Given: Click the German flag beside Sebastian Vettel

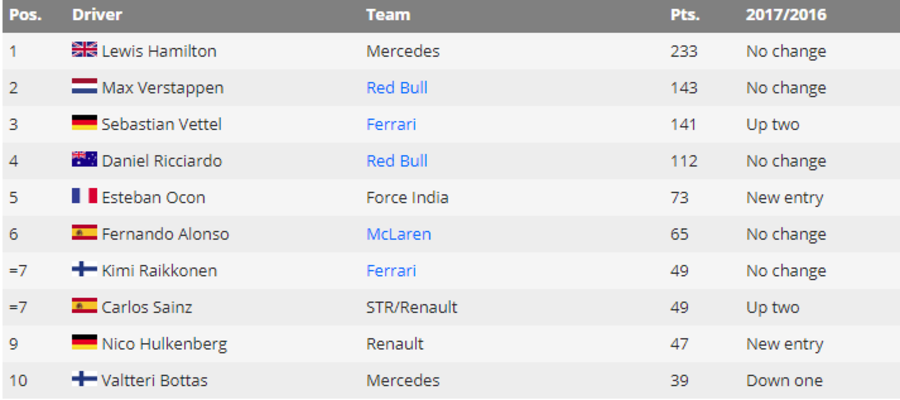Looking at the screenshot, I should click(84, 123).
